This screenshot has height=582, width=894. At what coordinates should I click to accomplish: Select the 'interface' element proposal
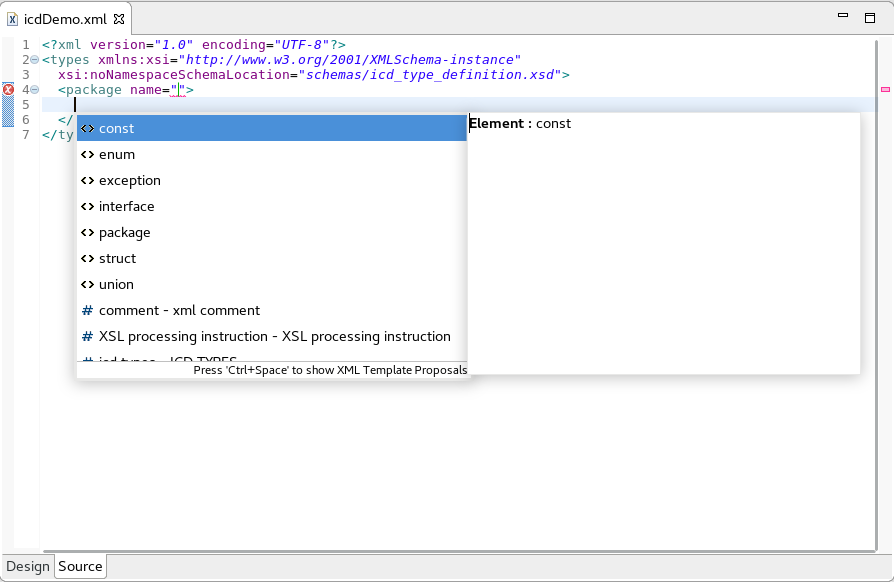point(126,207)
